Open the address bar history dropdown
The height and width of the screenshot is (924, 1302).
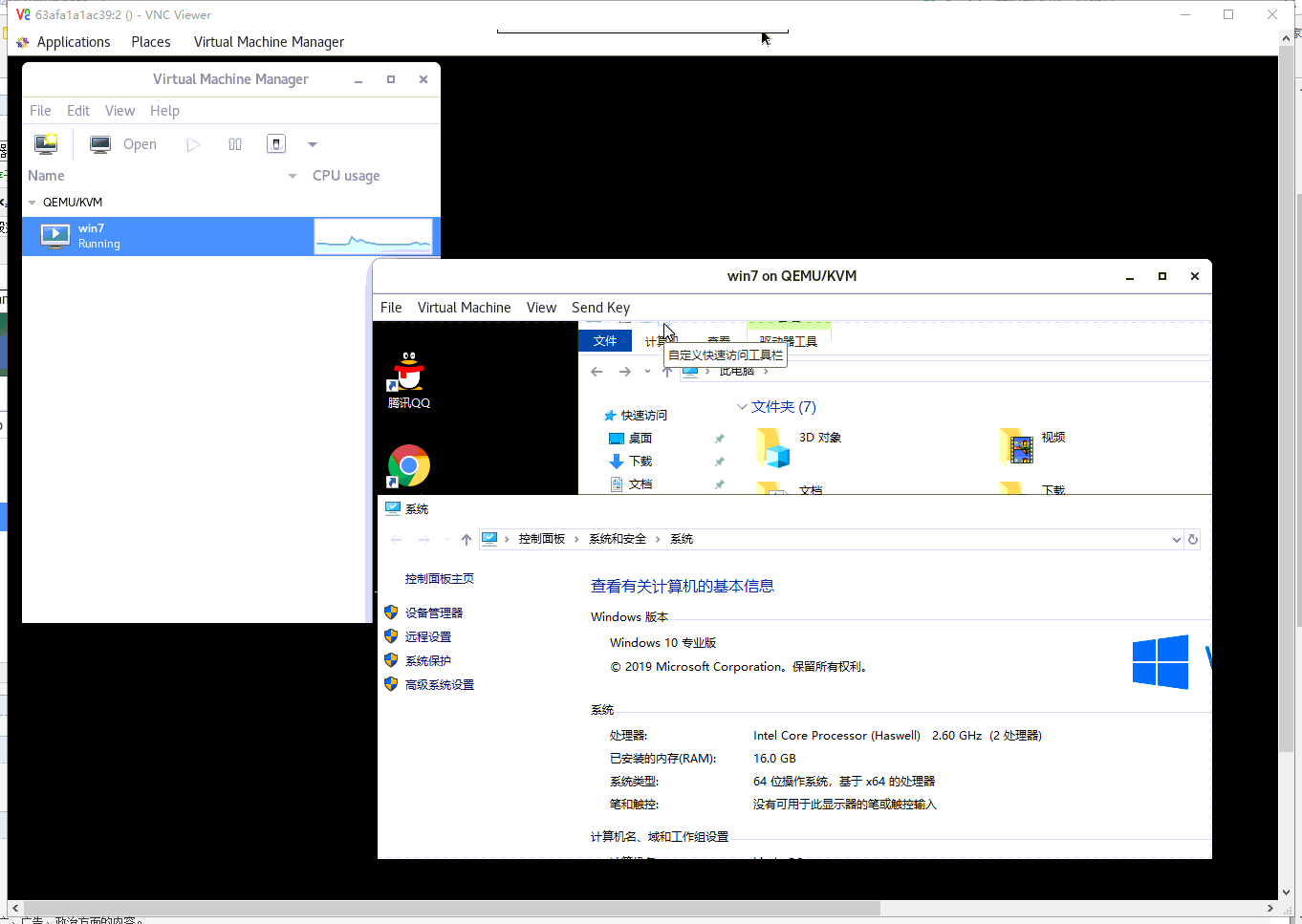1176,540
